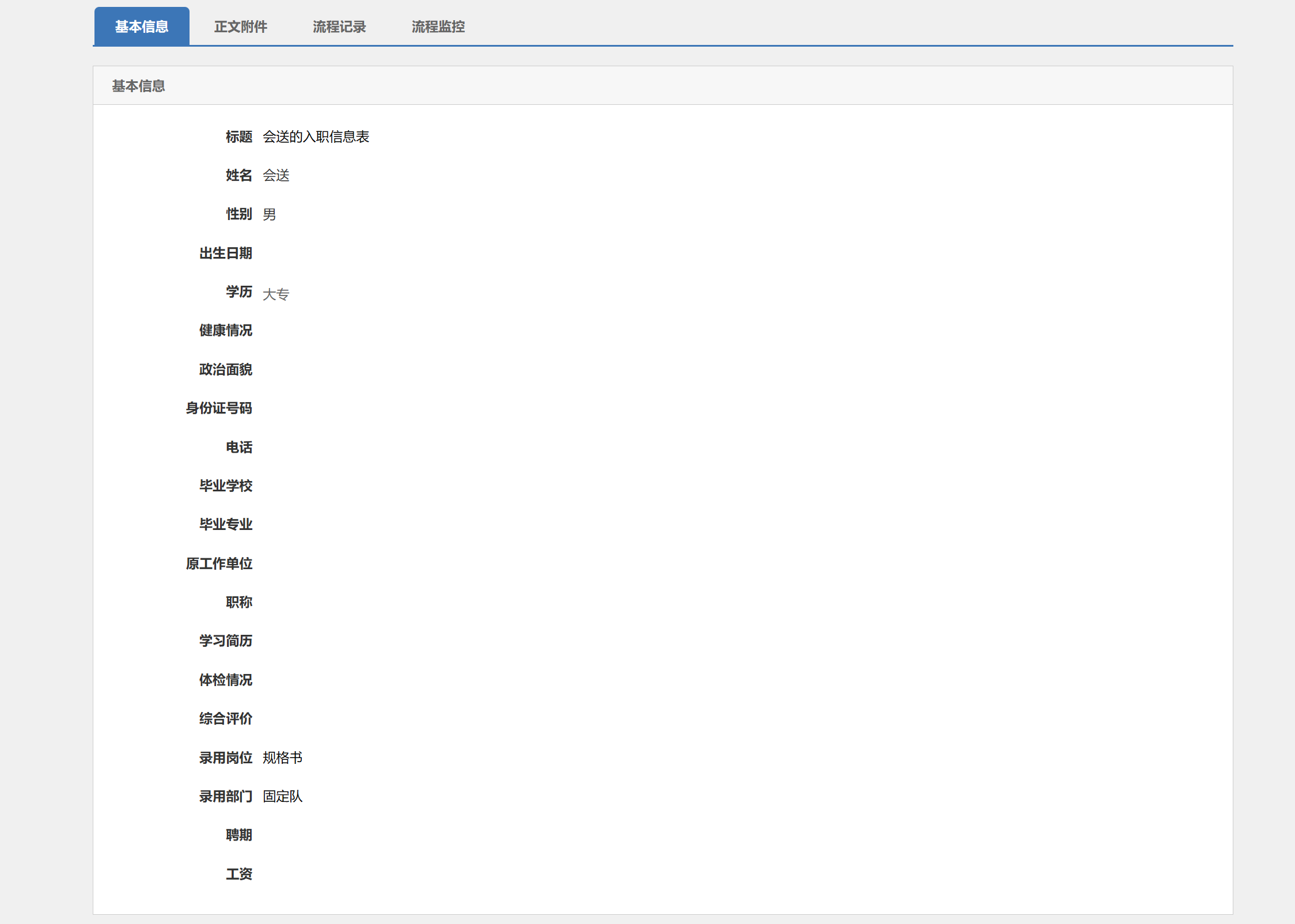Click the 健康情况 label
The image size is (1295, 924).
[225, 330]
